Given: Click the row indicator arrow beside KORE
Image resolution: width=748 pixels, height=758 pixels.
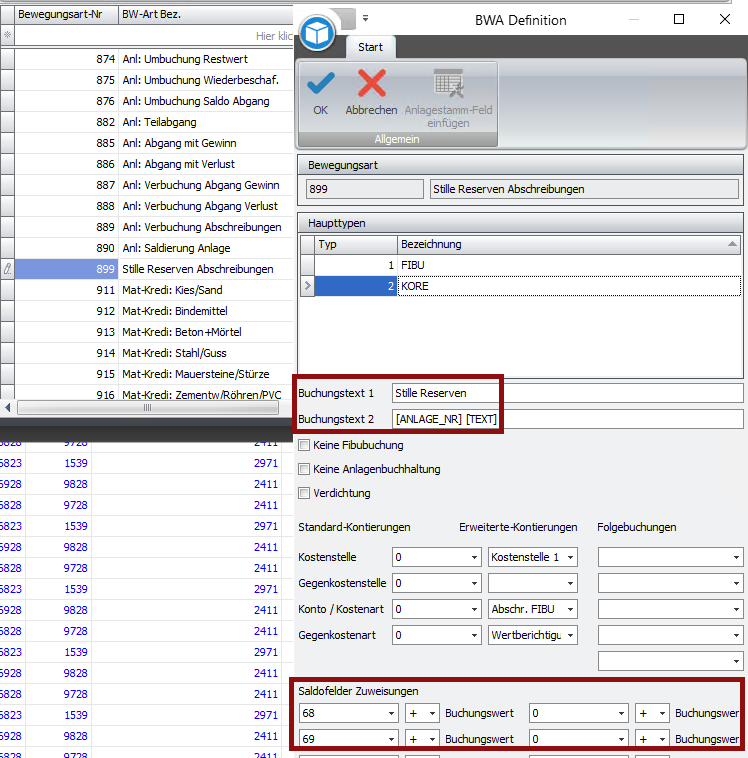Looking at the screenshot, I should tap(308, 286).
